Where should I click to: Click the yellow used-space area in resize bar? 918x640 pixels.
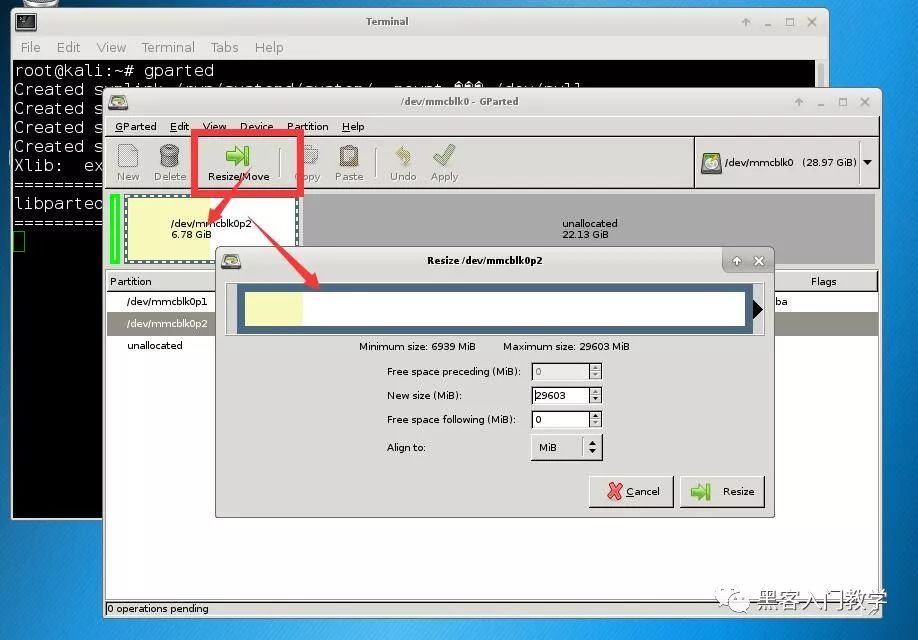click(273, 309)
